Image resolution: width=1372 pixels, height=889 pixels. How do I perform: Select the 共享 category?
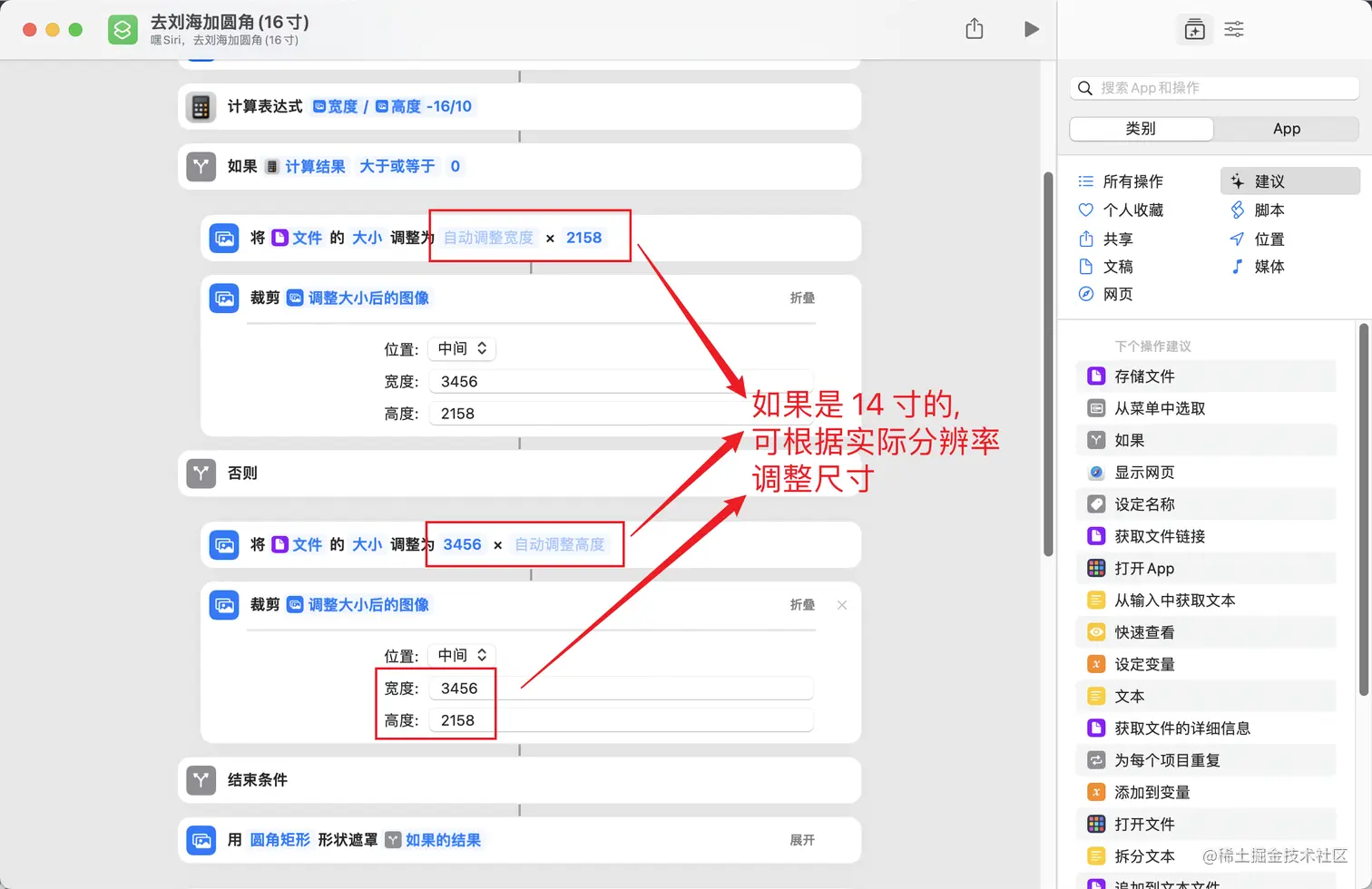pos(1106,239)
